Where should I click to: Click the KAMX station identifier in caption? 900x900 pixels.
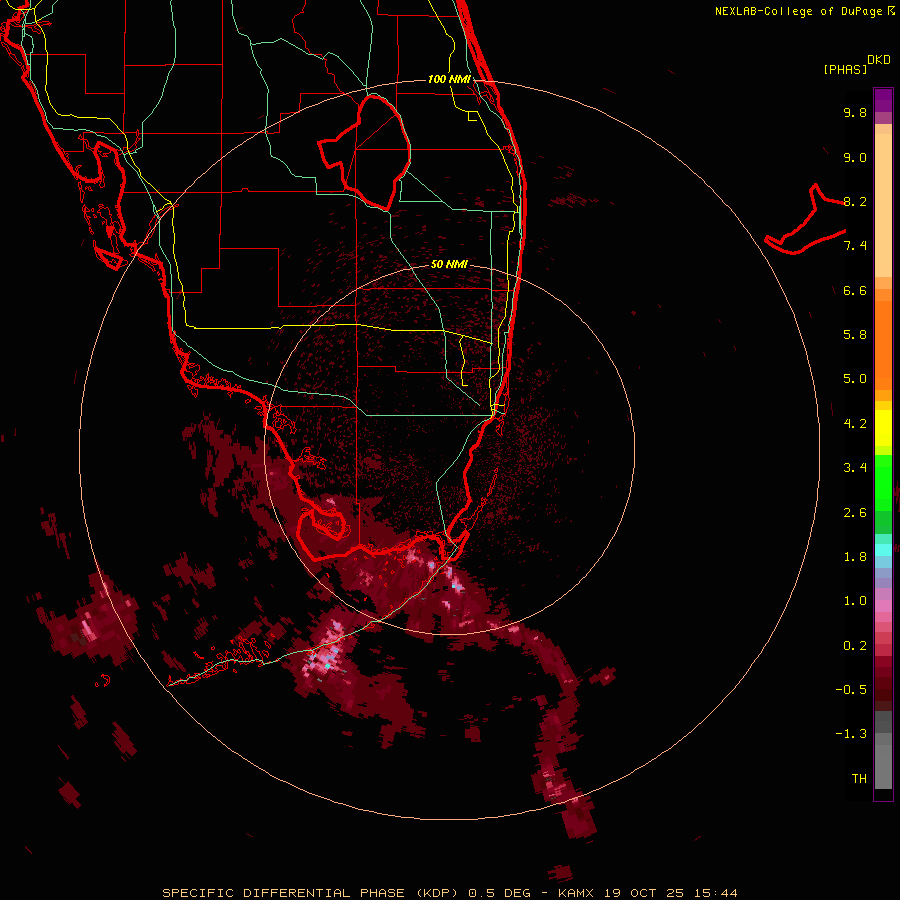[x=578, y=893]
